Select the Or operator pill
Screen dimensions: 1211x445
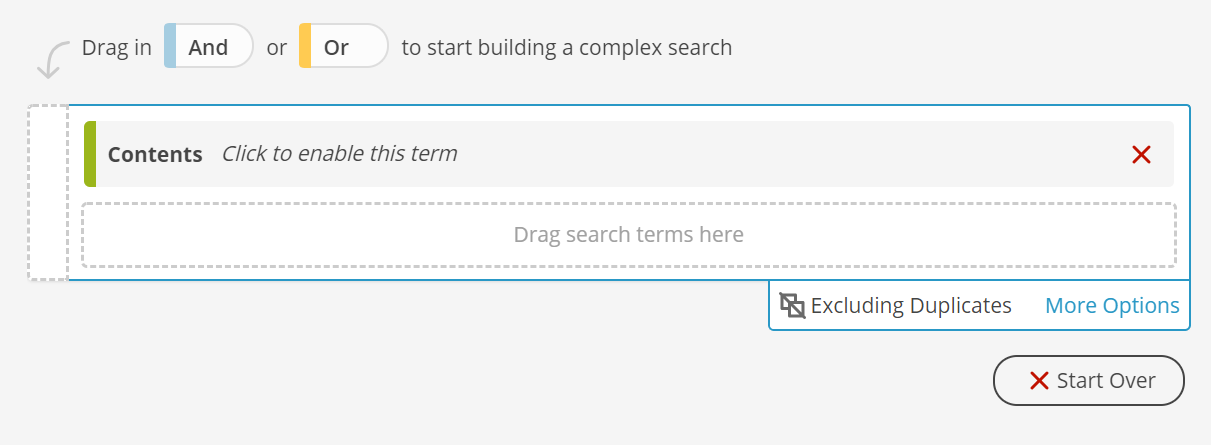(x=343, y=46)
